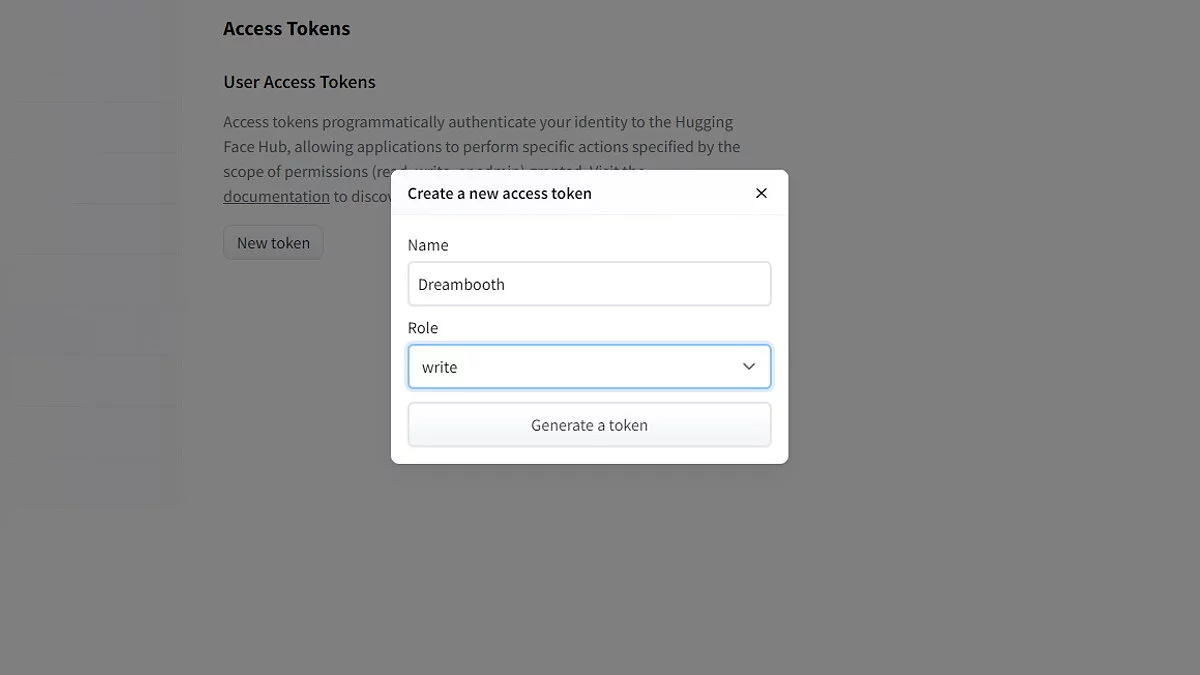Click the chevron arrow in the Role dropdown
The image size is (1200, 675).
(x=749, y=367)
